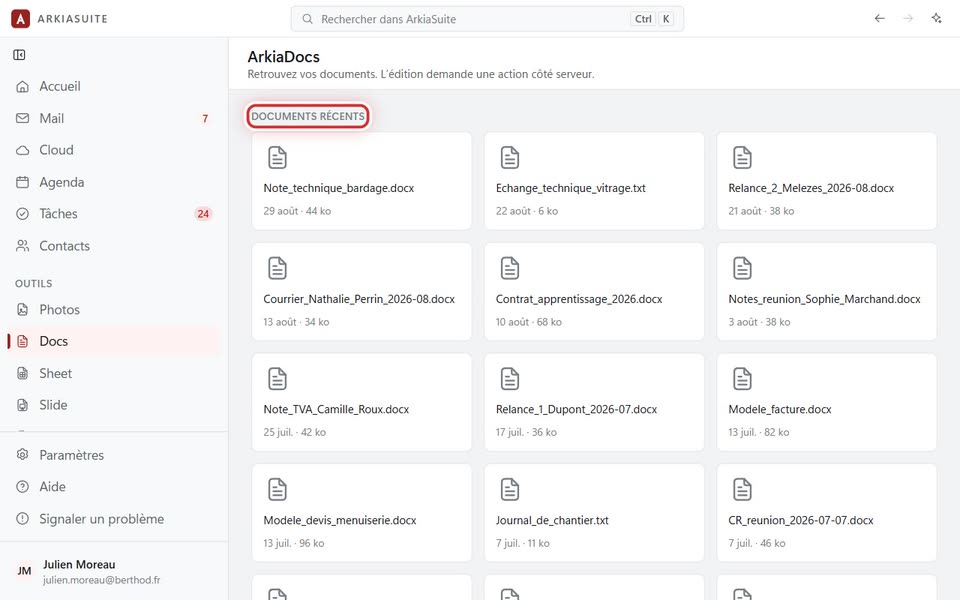Click the Mail envelope icon
Image resolution: width=960 pixels, height=600 pixels.
(x=23, y=118)
